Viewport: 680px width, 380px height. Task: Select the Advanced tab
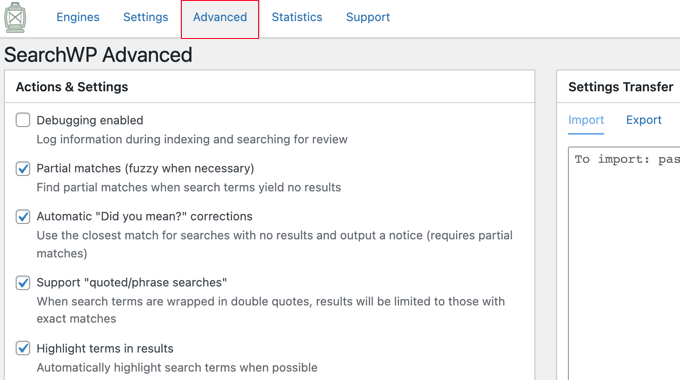(x=220, y=17)
